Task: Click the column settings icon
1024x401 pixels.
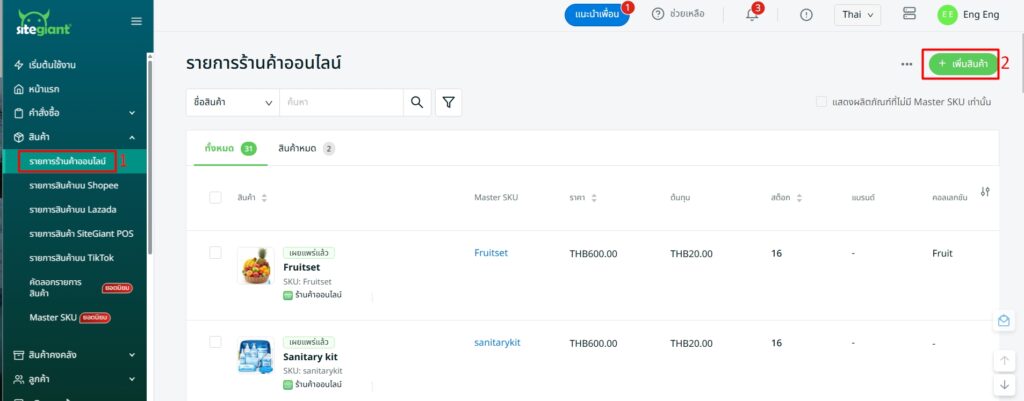Action: [985, 191]
